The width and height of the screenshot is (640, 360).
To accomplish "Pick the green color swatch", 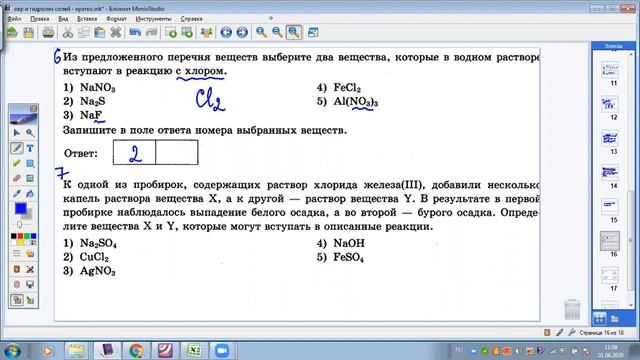I will pos(27,236).
